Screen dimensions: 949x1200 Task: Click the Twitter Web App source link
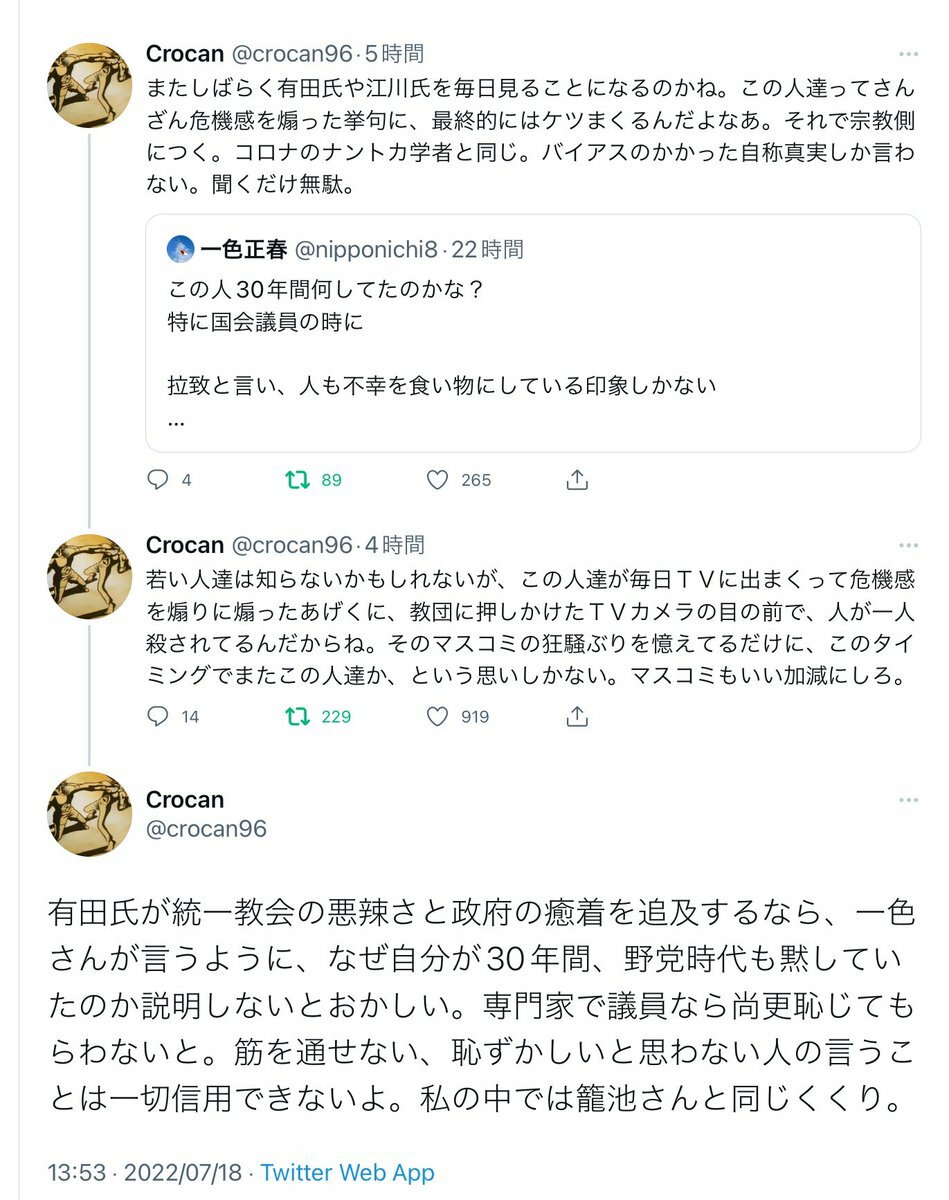pos(347,1172)
